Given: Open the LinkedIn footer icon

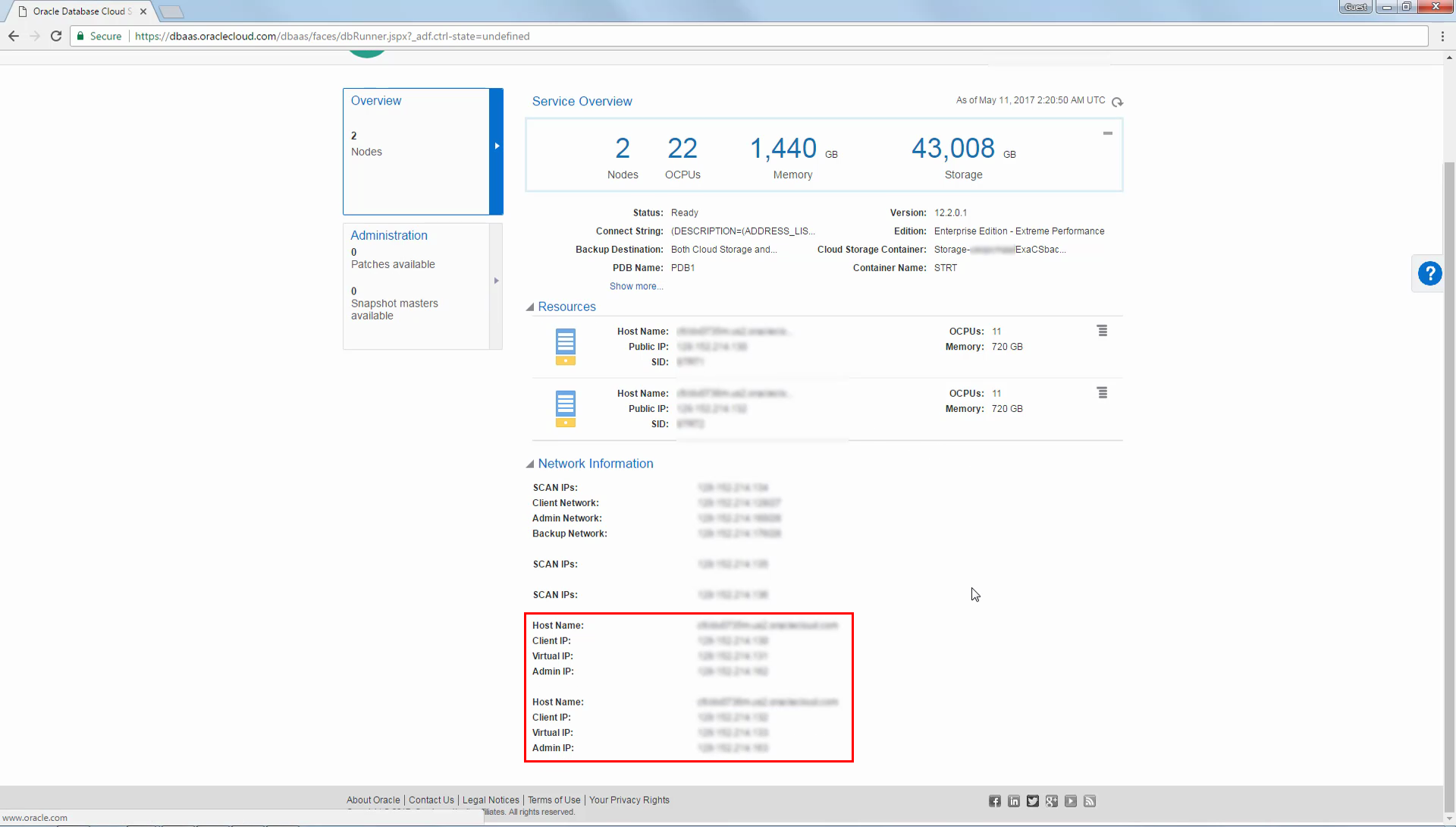Looking at the screenshot, I should (x=1014, y=801).
